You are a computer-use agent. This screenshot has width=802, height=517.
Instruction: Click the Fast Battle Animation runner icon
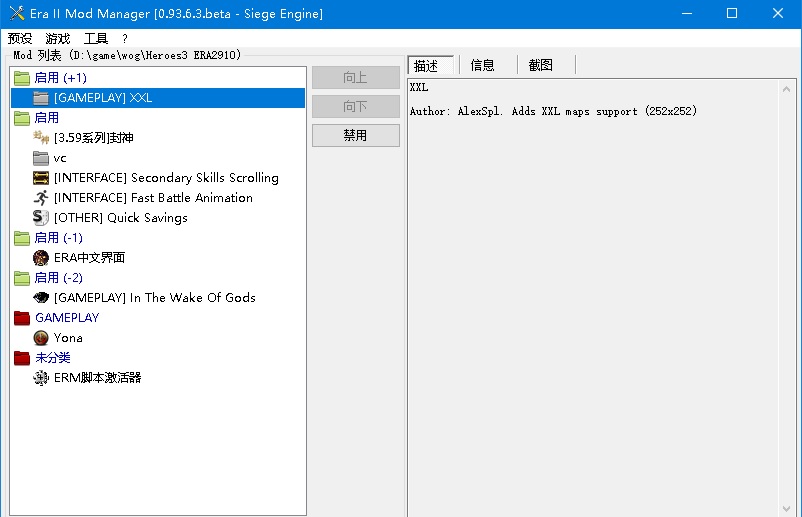(41, 198)
